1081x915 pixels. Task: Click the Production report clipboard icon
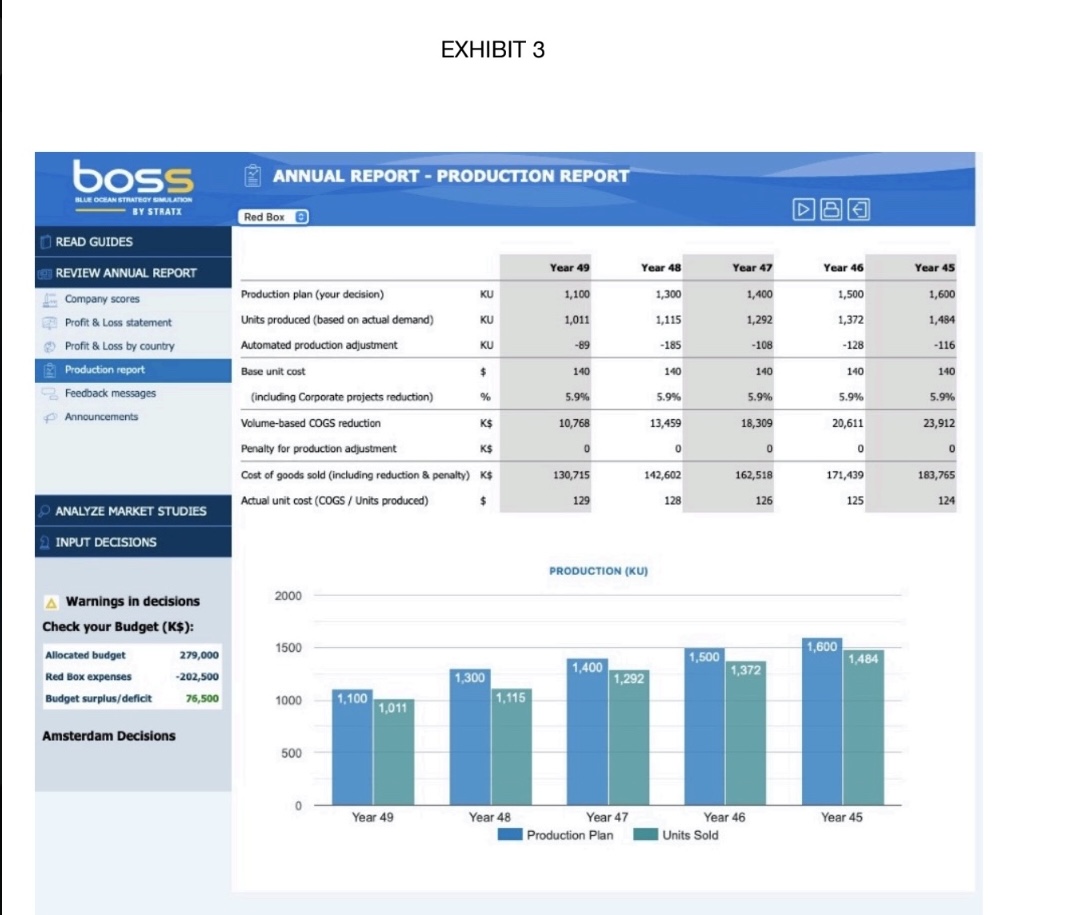coord(50,370)
